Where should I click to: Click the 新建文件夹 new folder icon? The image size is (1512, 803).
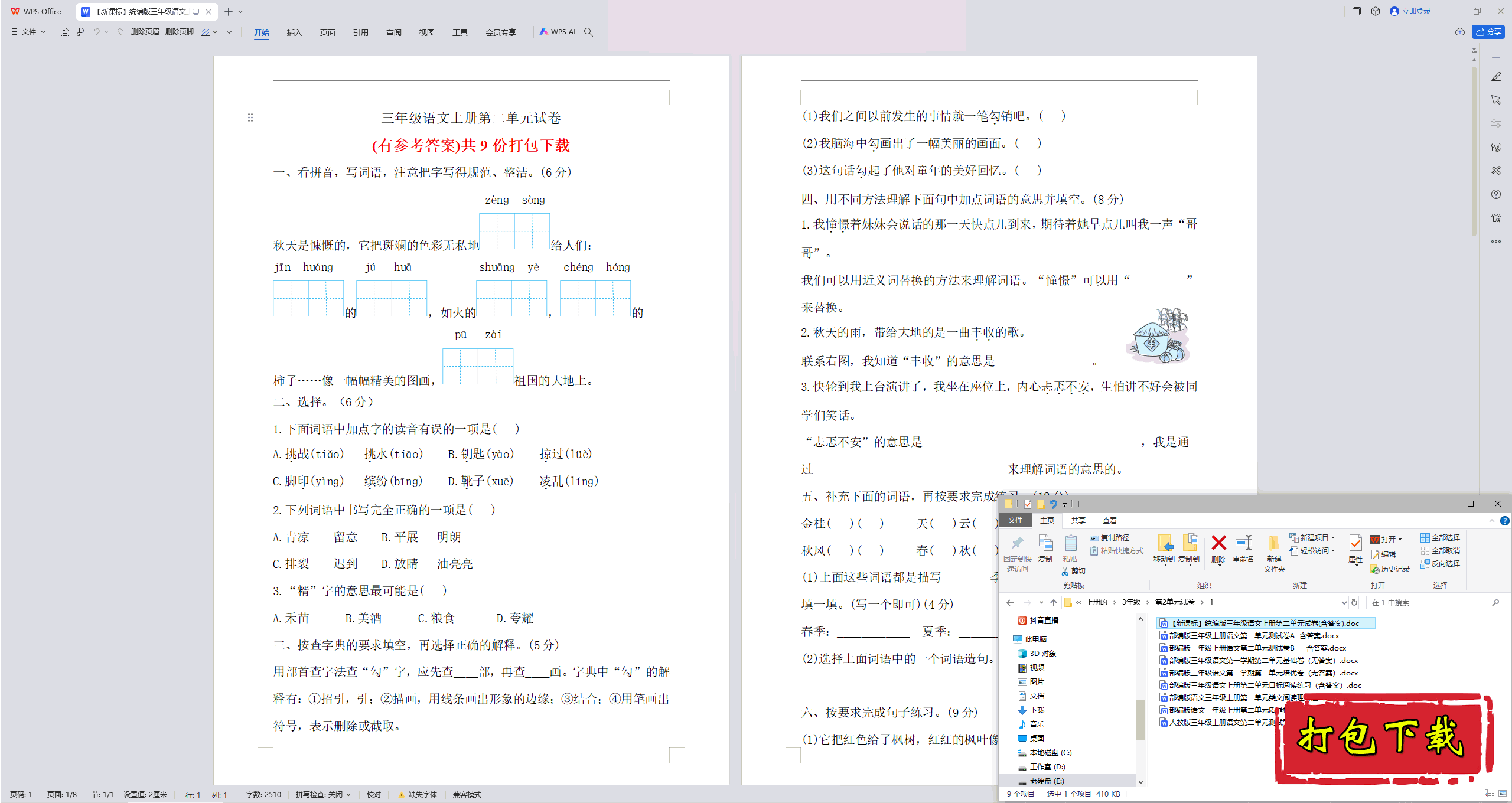(1275, 553)
